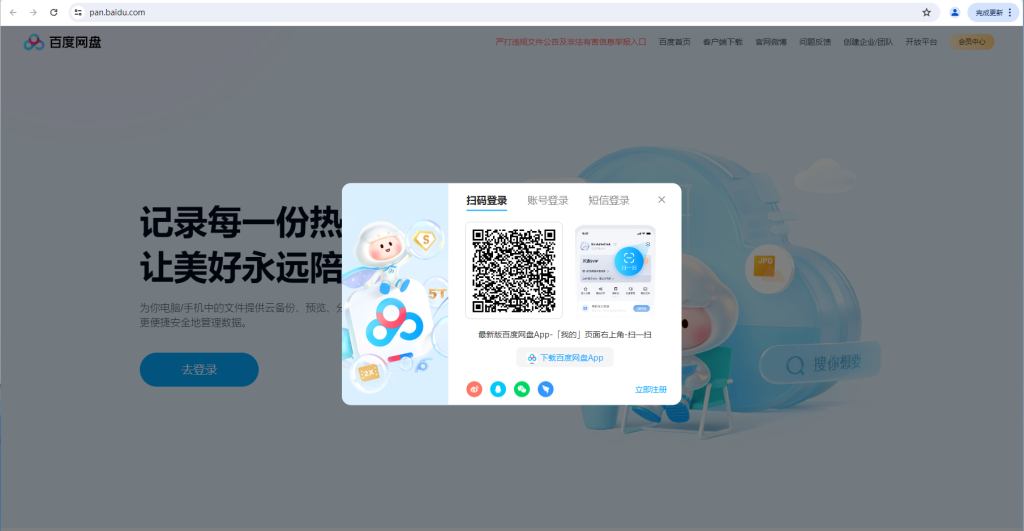Open 问题反馈 link

(x=815, y=42)
